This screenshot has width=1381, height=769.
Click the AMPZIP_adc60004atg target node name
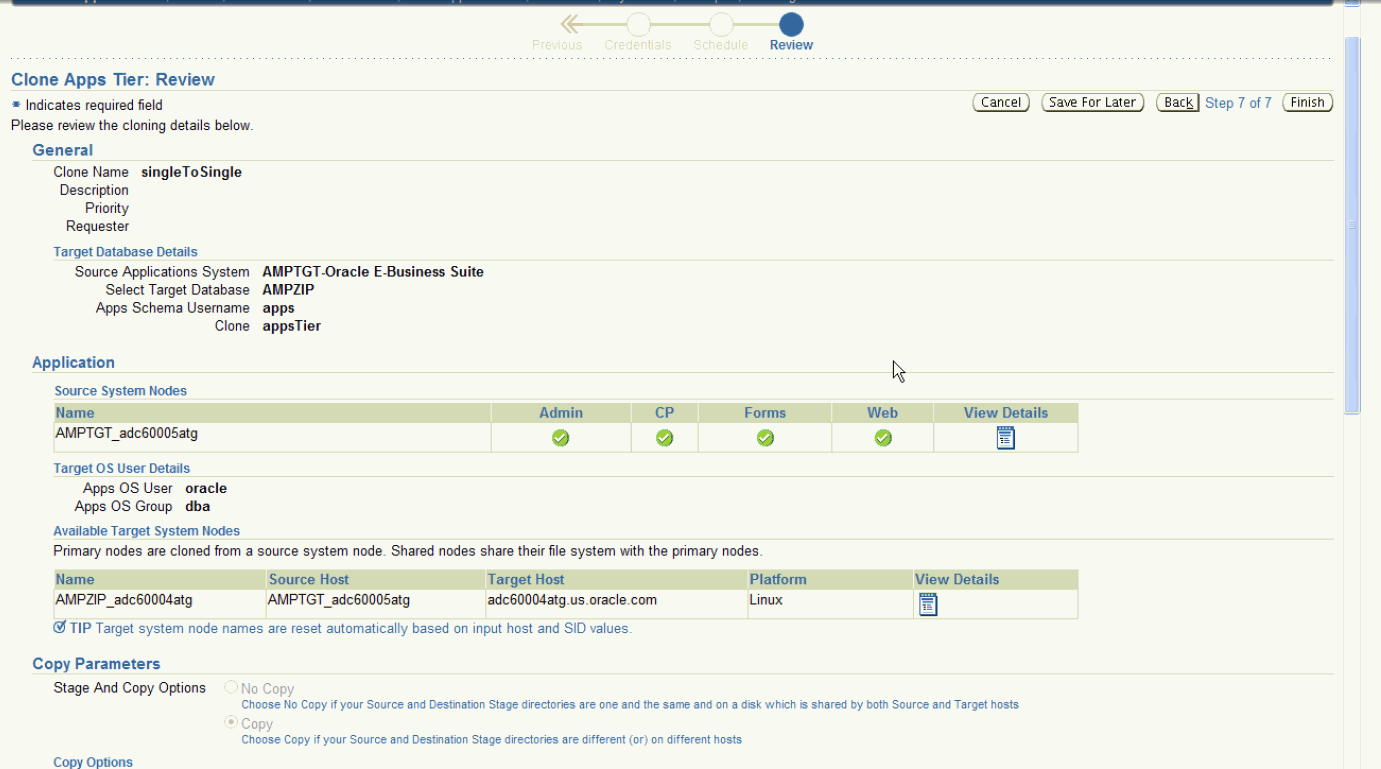[x=124, y=600]
